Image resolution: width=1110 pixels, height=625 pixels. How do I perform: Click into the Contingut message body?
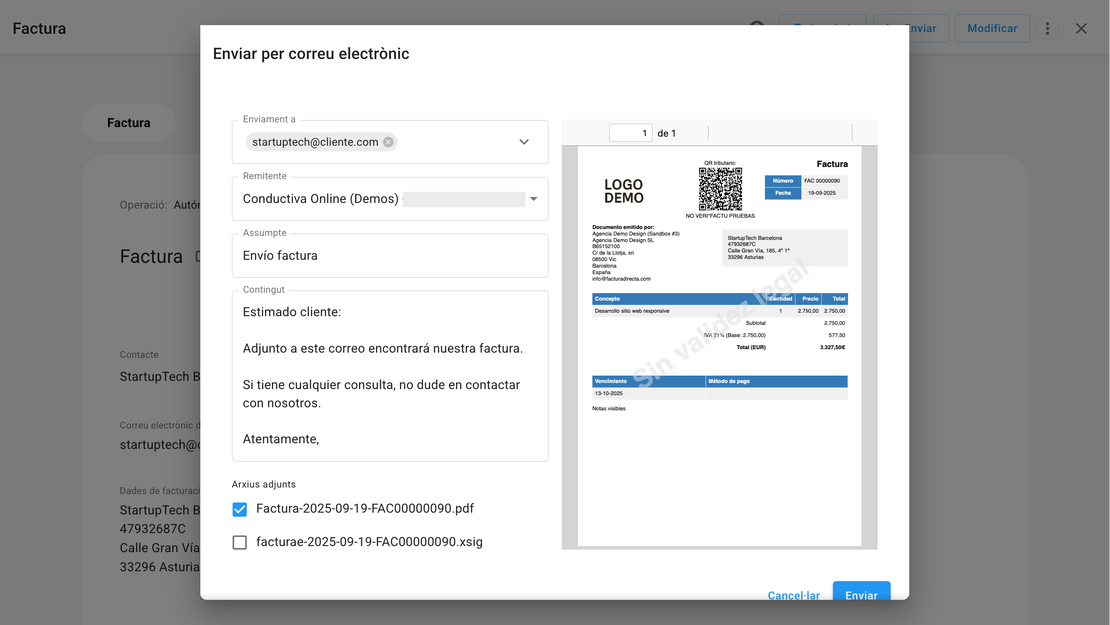click(x=390, y=375)
